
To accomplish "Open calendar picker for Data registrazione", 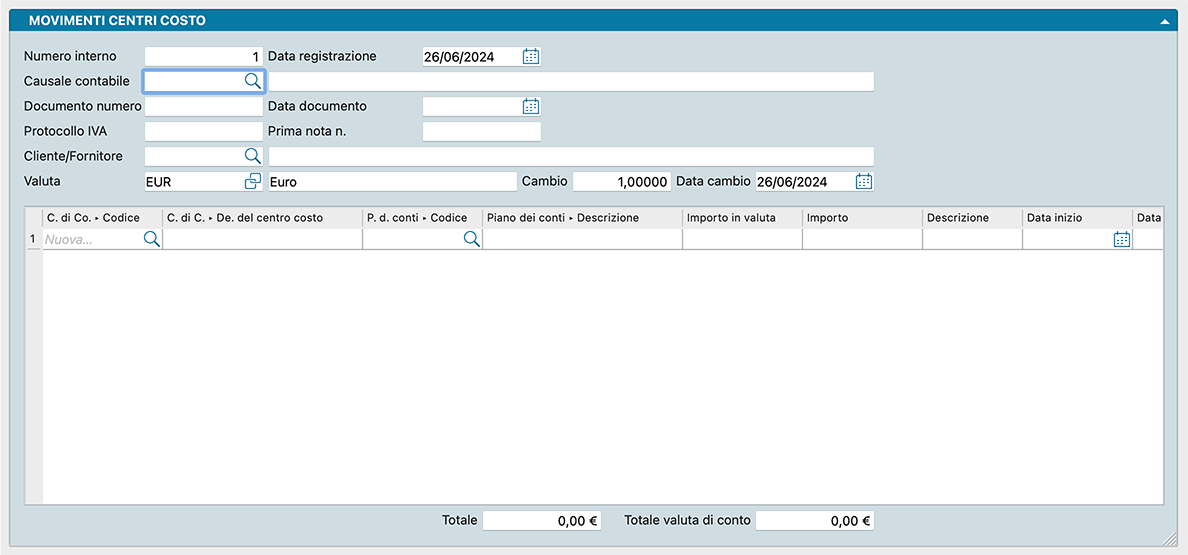I will point(531,57).
